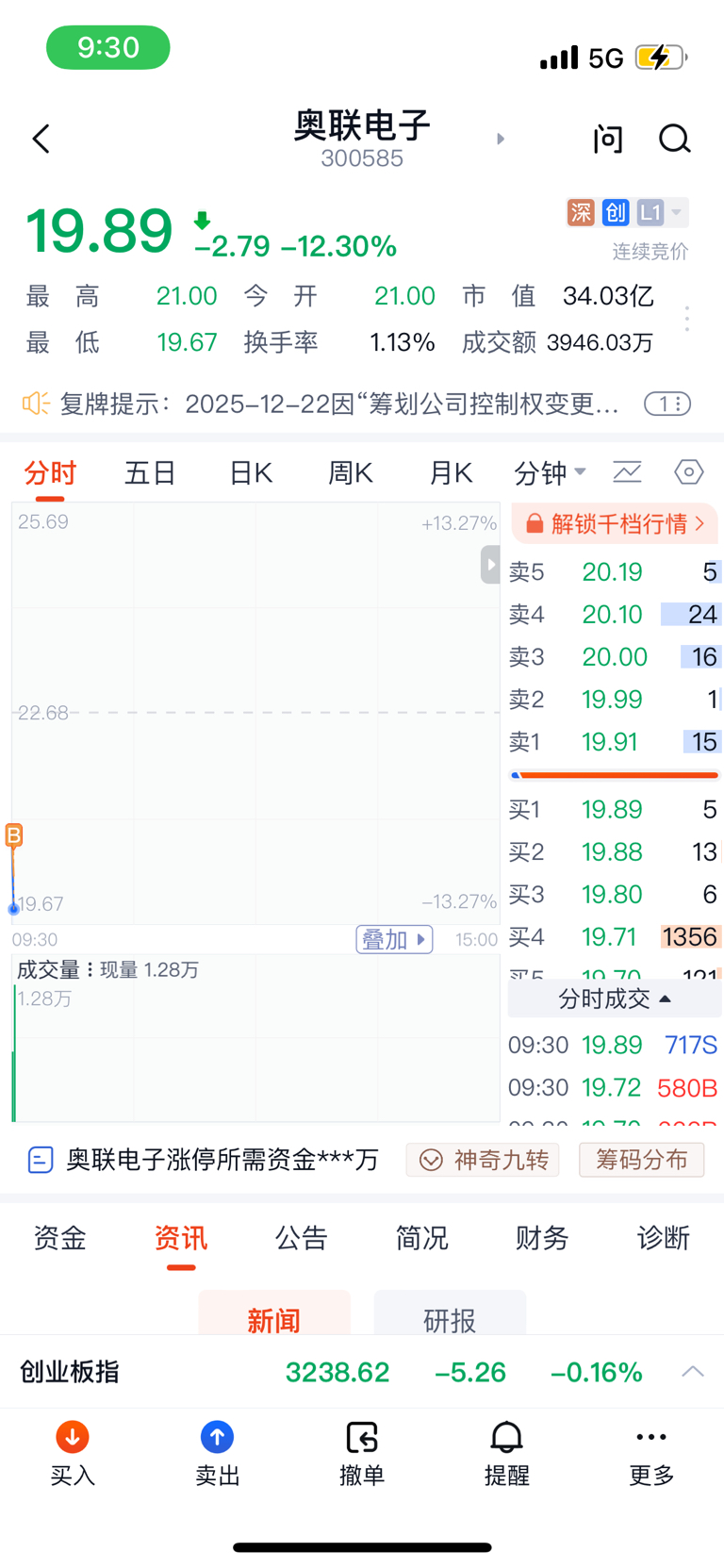
Task: Tap the orange B marker on the chart
Action: click(14, 835)
